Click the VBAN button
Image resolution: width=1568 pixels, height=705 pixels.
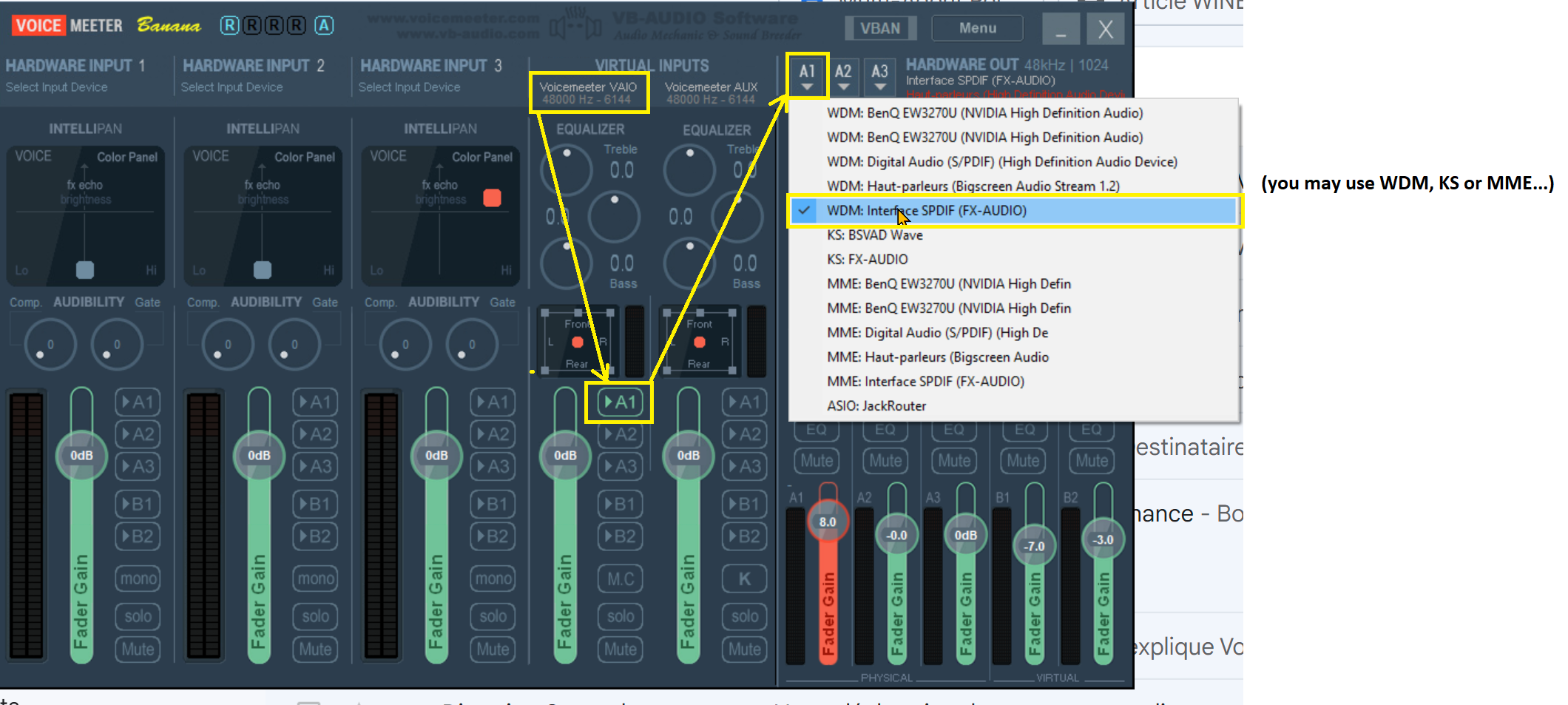[x=880, y=27]
